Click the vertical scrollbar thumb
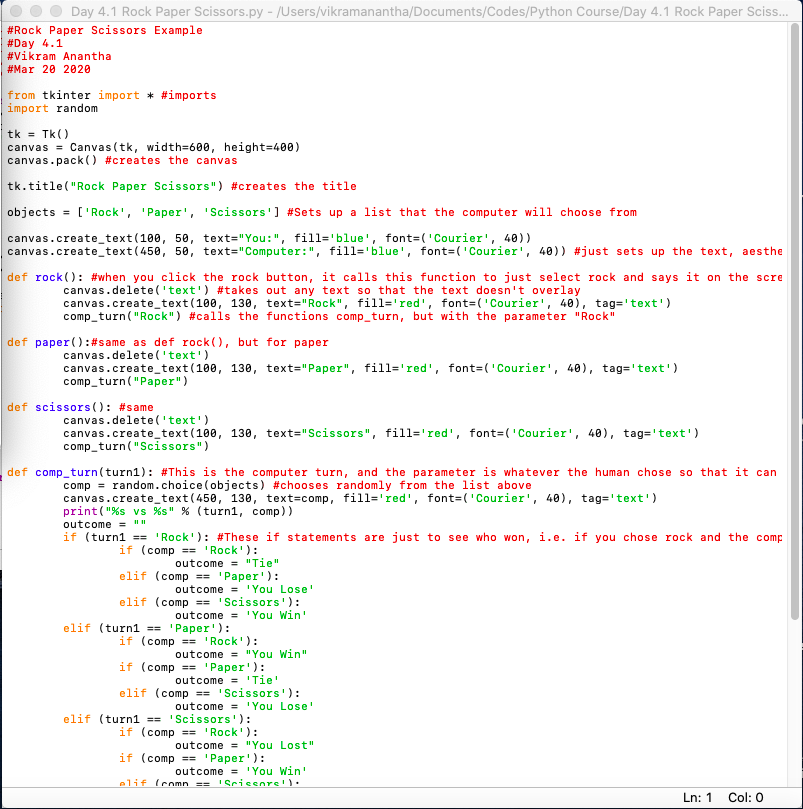The image size is (803, 809). click(x=795, y=321)
